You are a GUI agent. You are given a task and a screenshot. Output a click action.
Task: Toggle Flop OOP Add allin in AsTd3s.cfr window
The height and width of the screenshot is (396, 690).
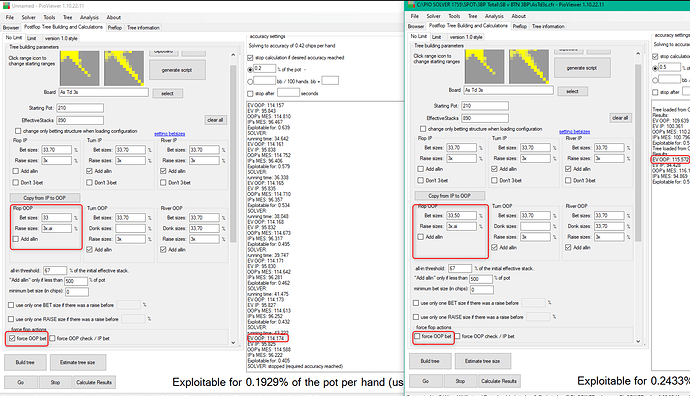[421, 237]
